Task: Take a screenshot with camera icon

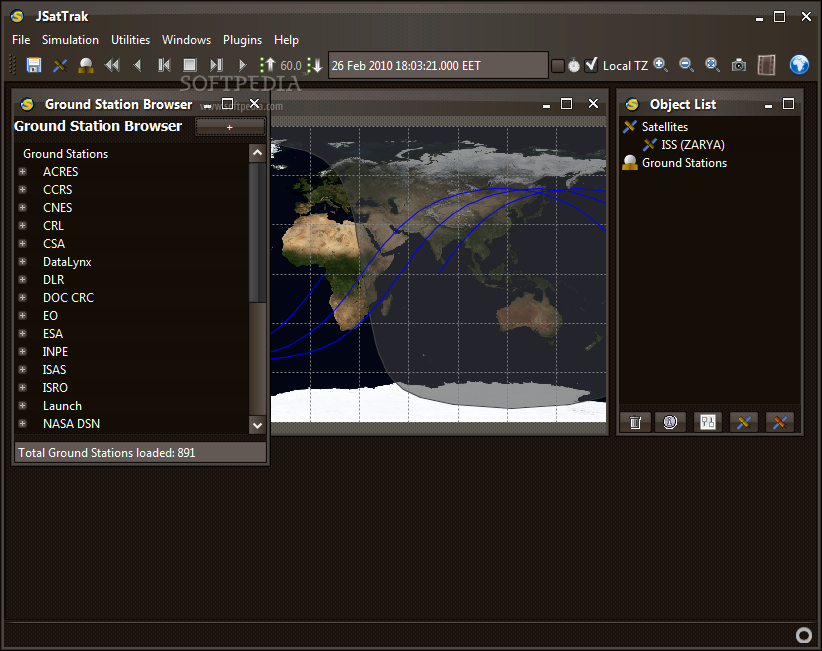Action: [x=739, y=65]
